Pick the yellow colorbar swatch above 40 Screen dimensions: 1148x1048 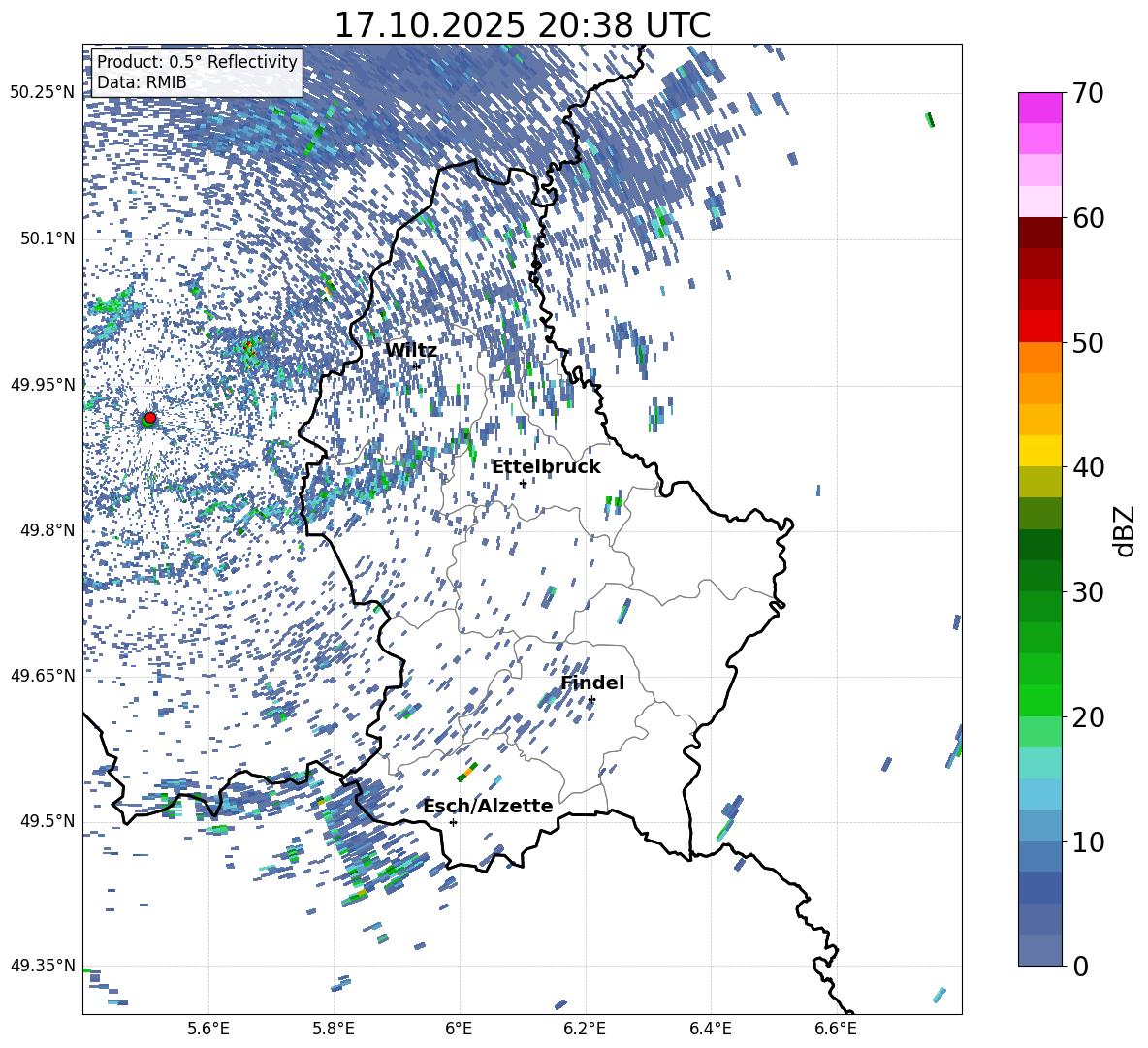(1039, 451)
